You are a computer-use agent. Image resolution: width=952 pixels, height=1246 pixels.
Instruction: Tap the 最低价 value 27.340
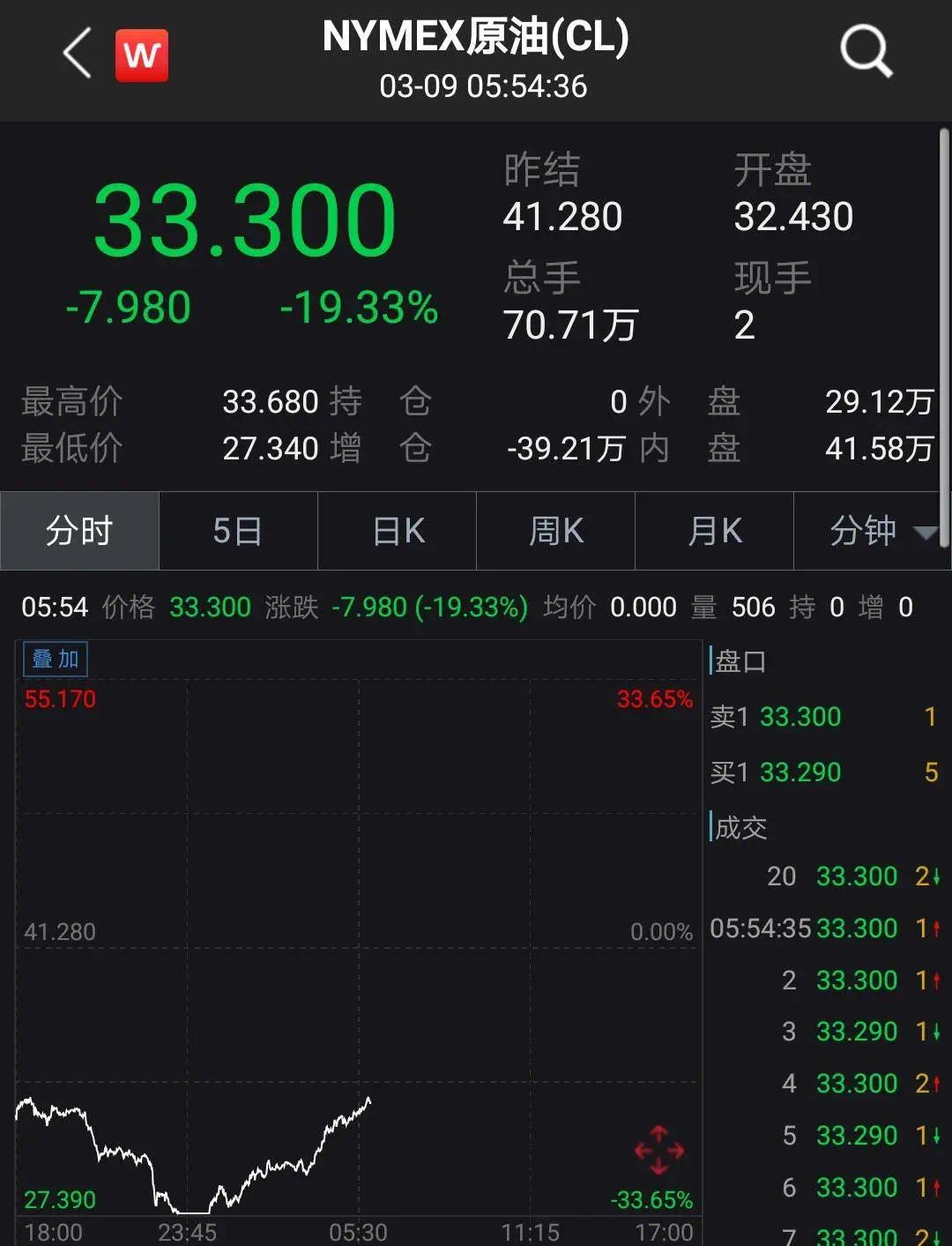(270, 449)
